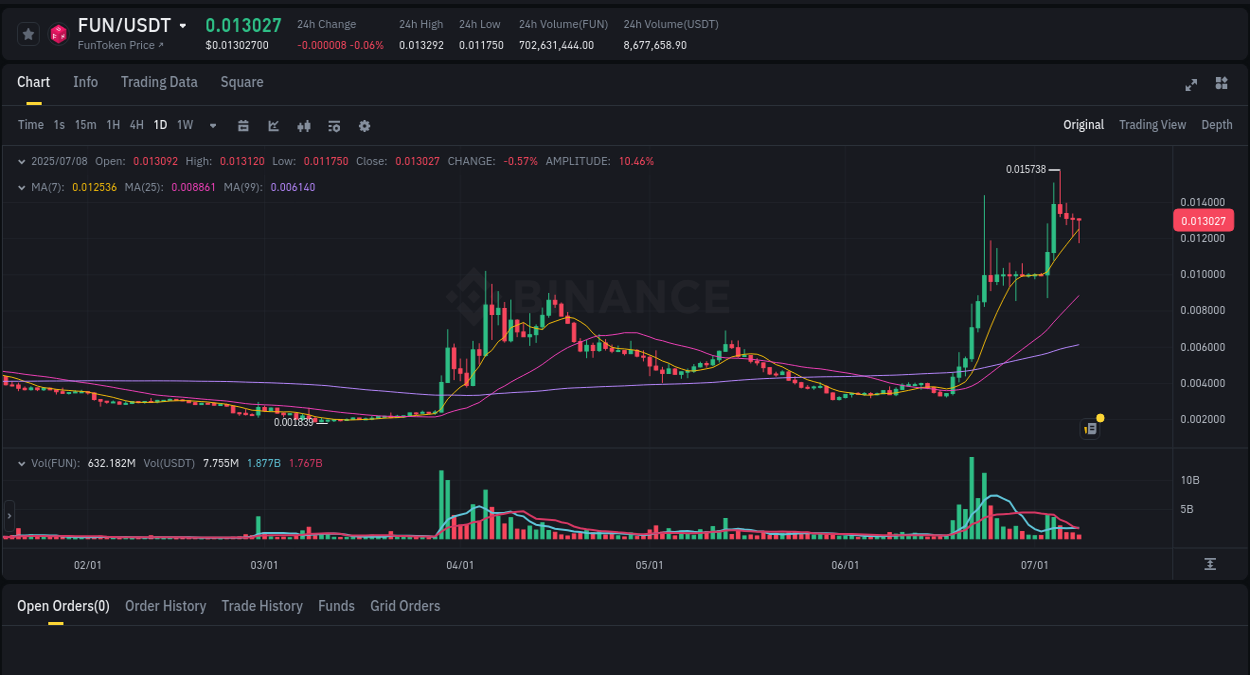Image resolution: width=1250 pixels, height=675 pixels.
Task: Enter fullscreen using the expand arrows icon
Action: coord(1190,85)
